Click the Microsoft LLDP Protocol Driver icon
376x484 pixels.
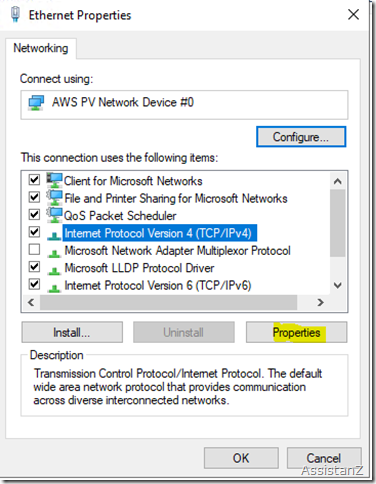coord(54,271)
